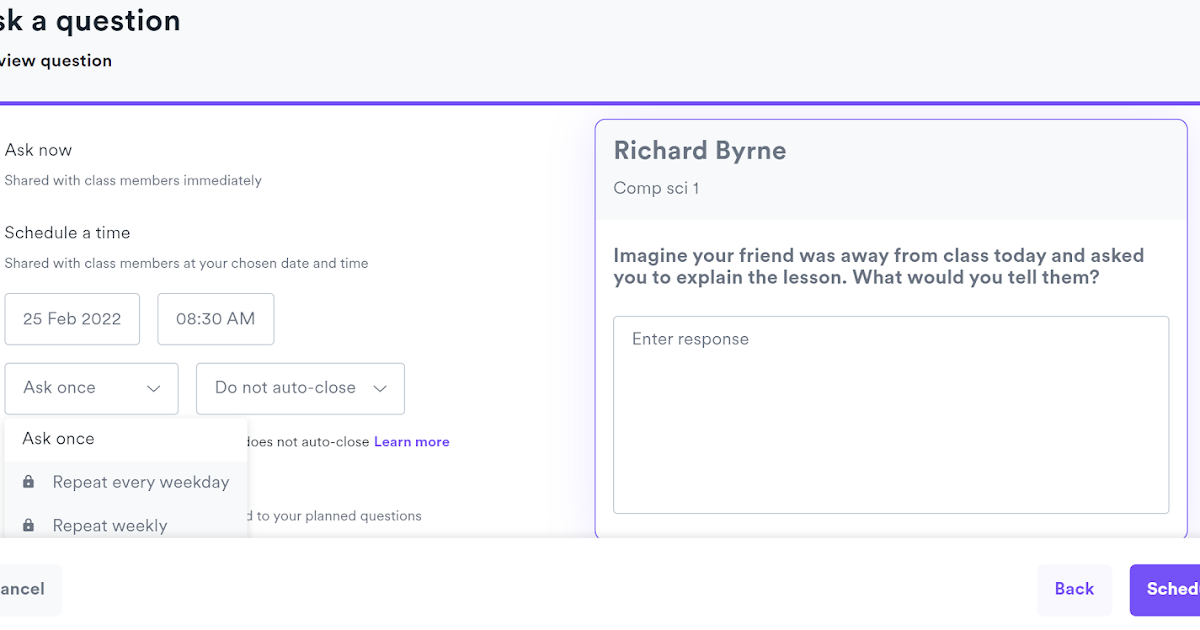This screenshot has width=1200, height=630.
Task: Open the Learn more link
Action: click(x=411, y=442)
